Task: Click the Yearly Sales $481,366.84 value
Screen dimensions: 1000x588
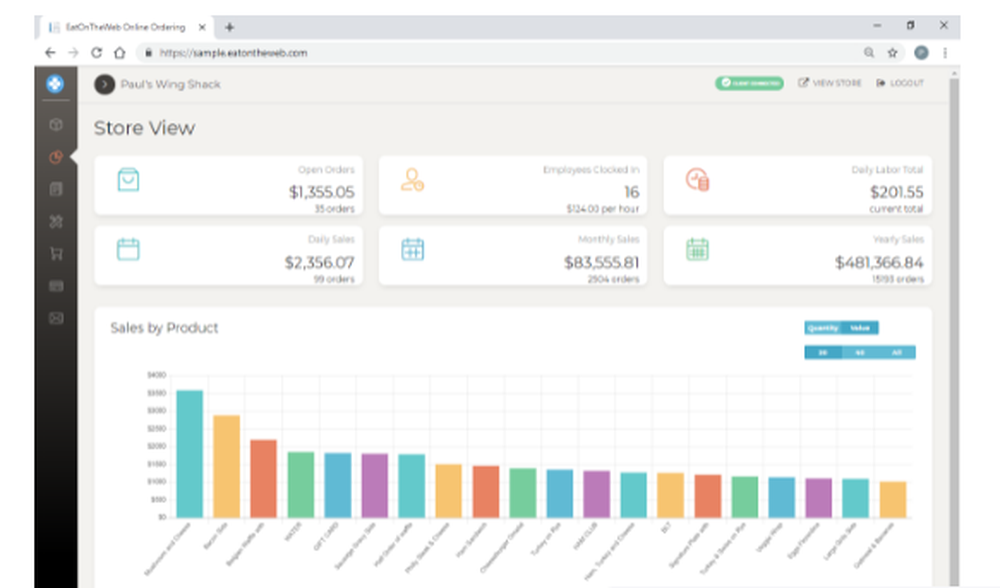Action: click(879, 262)
